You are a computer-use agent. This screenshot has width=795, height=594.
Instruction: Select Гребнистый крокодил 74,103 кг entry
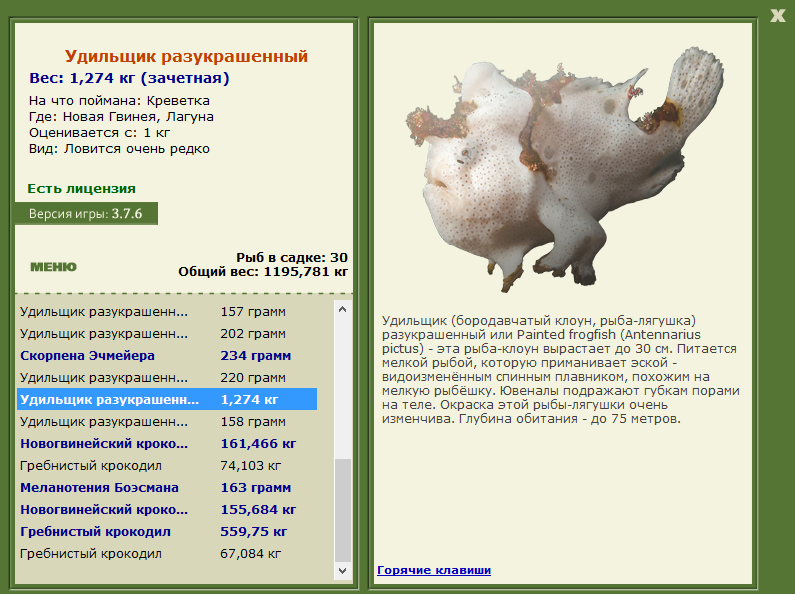(167, 466)
